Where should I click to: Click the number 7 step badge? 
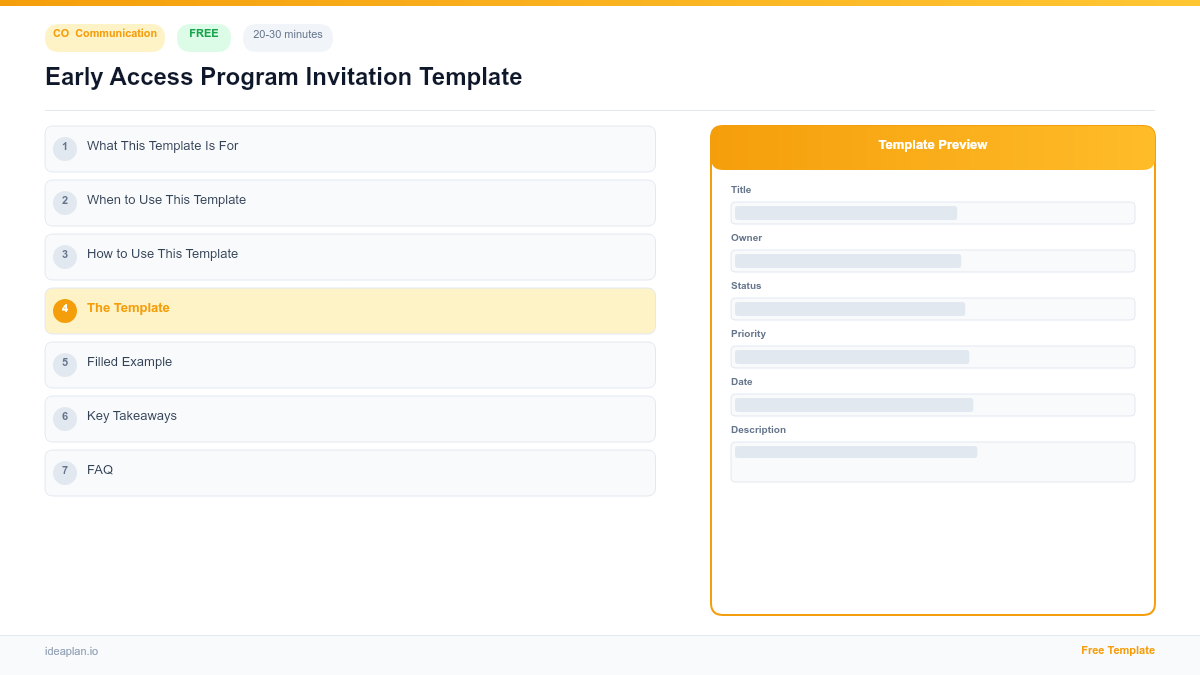[x=65, y=472]
